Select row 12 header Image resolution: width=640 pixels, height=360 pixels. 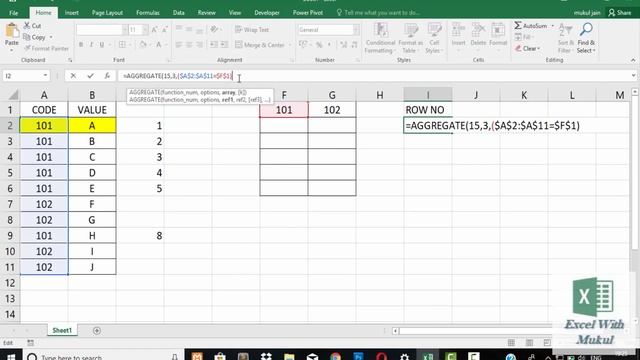(10, 283)
